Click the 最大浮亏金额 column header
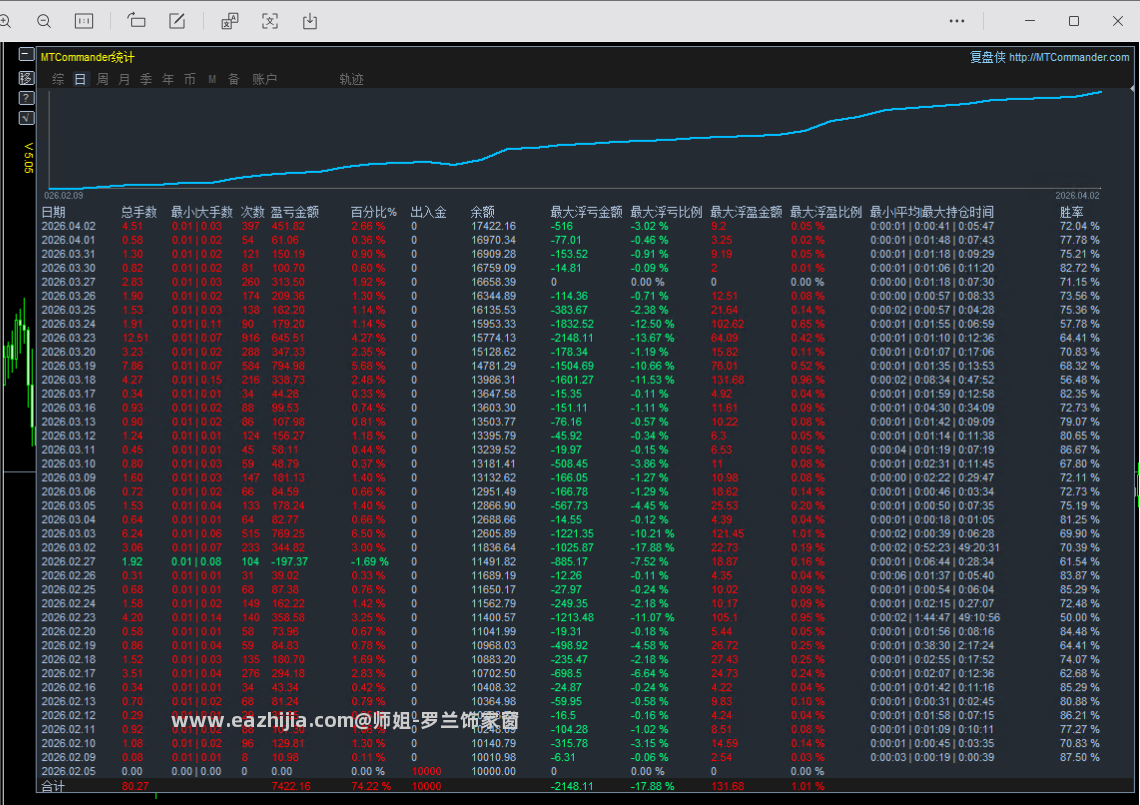 pyautogui.click(x=586, y=212)
